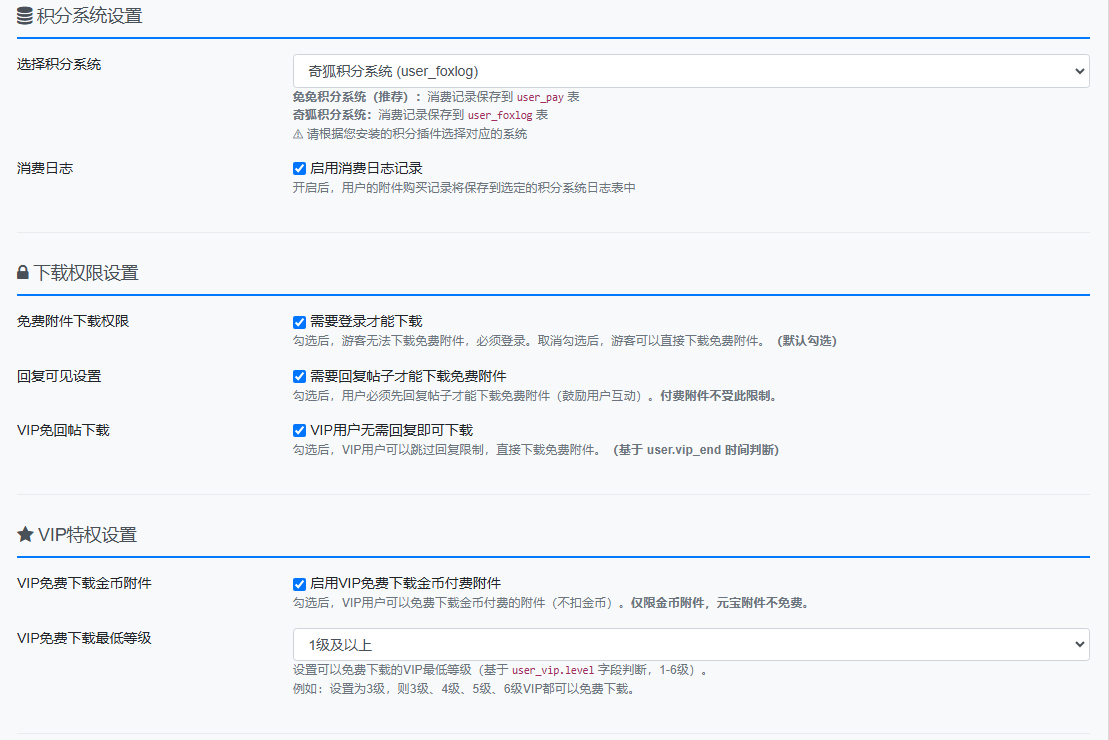1109x740 pixels.
Task: Click the database icon beside 积分系统设置
Action: [25, 16]
